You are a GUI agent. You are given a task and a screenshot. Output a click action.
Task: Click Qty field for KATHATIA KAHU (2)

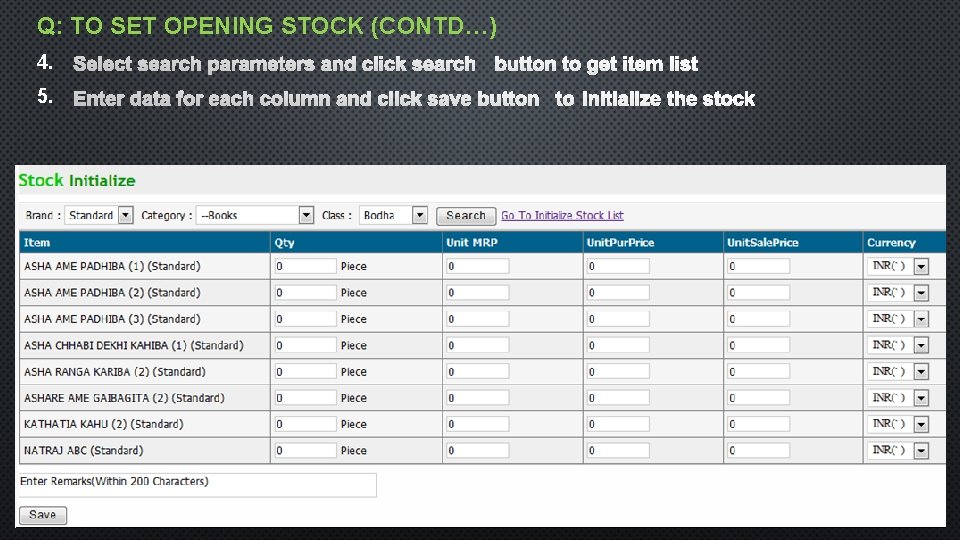pos(306,424)
